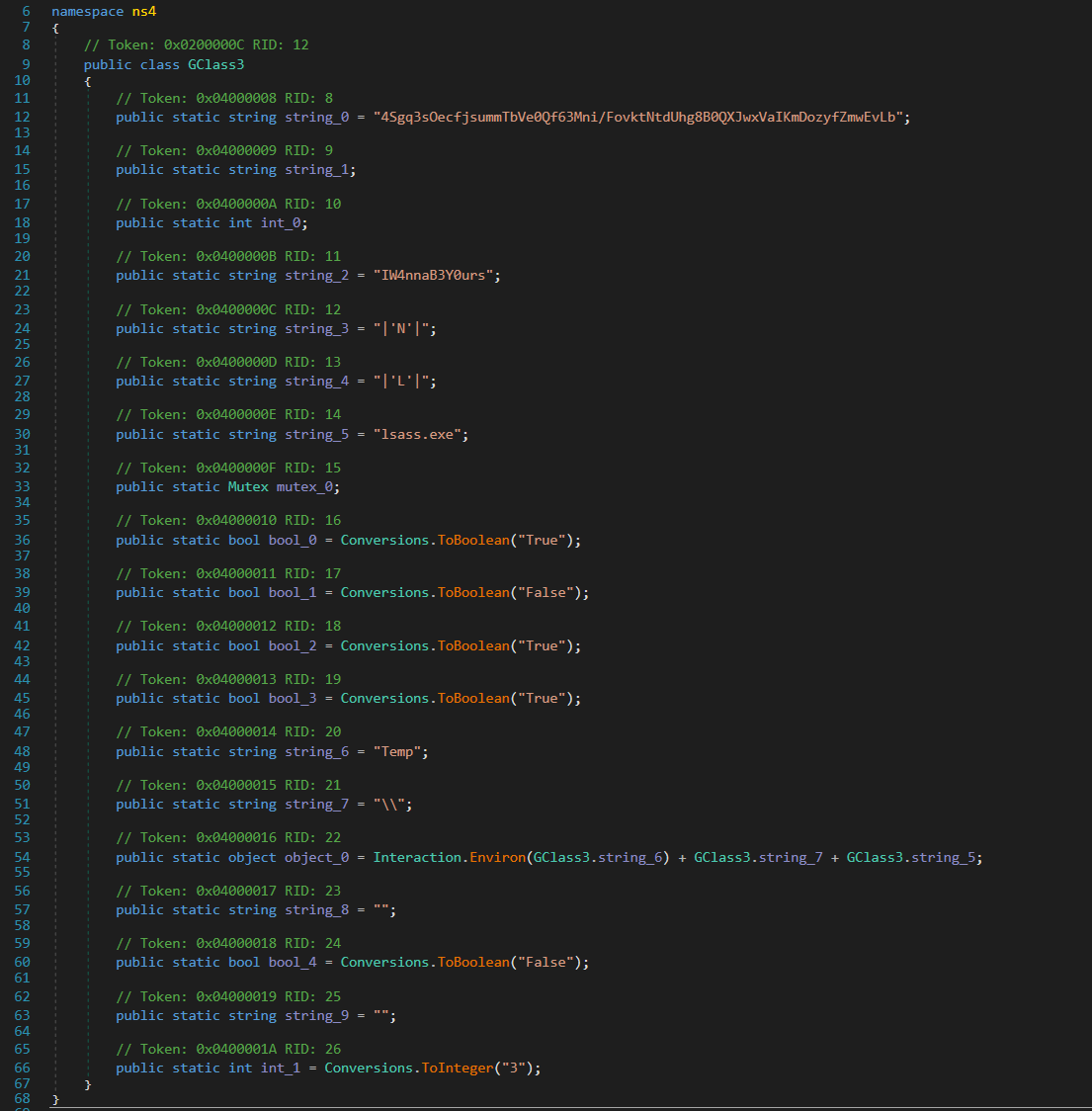Image resolution: width=1092 pixels, height=1111 pixels.
Task: Click line number 54 in the gutter
Action: tap(22, 857)
